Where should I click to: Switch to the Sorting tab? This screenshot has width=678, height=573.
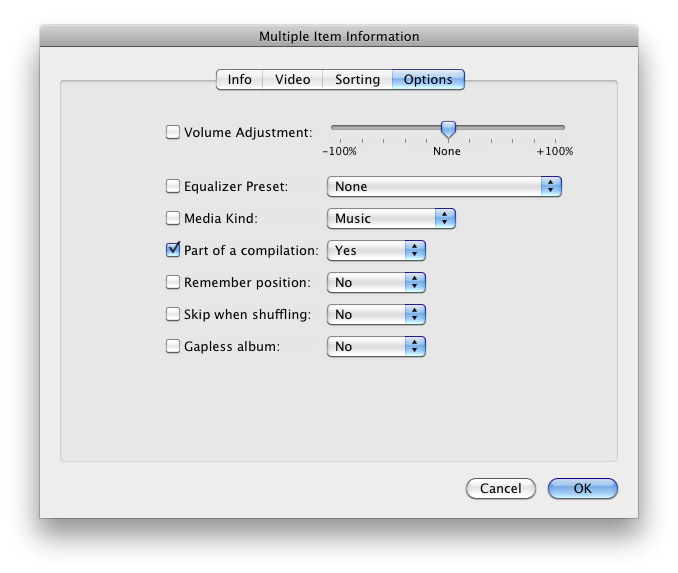tap(358, 80)
